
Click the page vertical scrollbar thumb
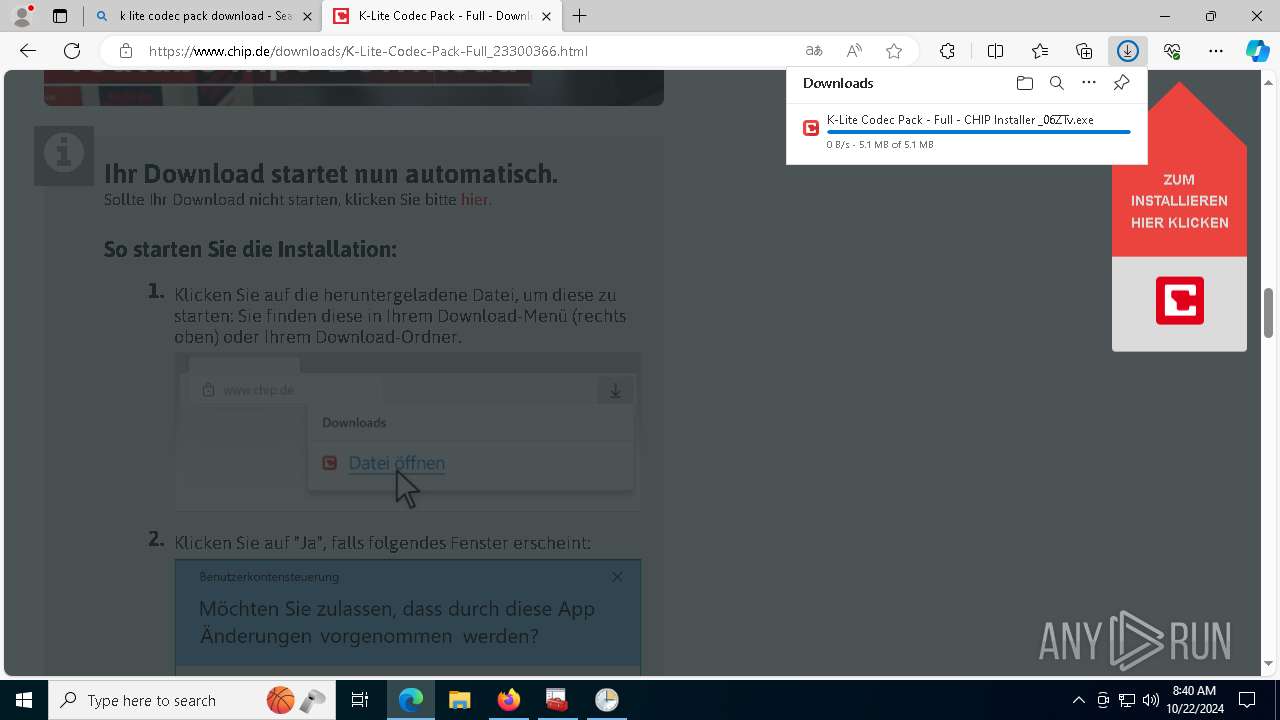(x=1268, y=312)
